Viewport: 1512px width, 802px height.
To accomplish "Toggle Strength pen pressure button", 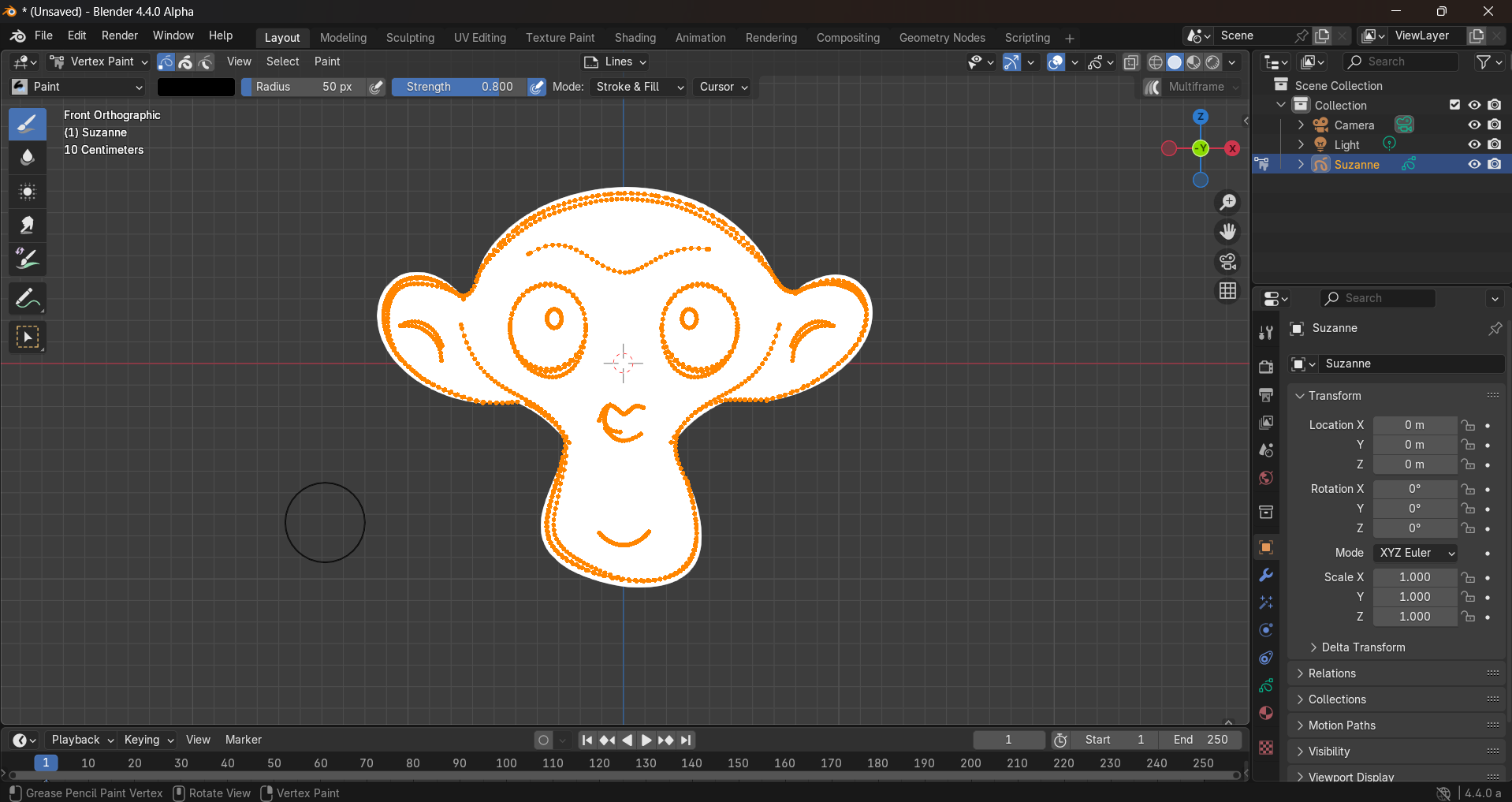I will tap(537, 87).
